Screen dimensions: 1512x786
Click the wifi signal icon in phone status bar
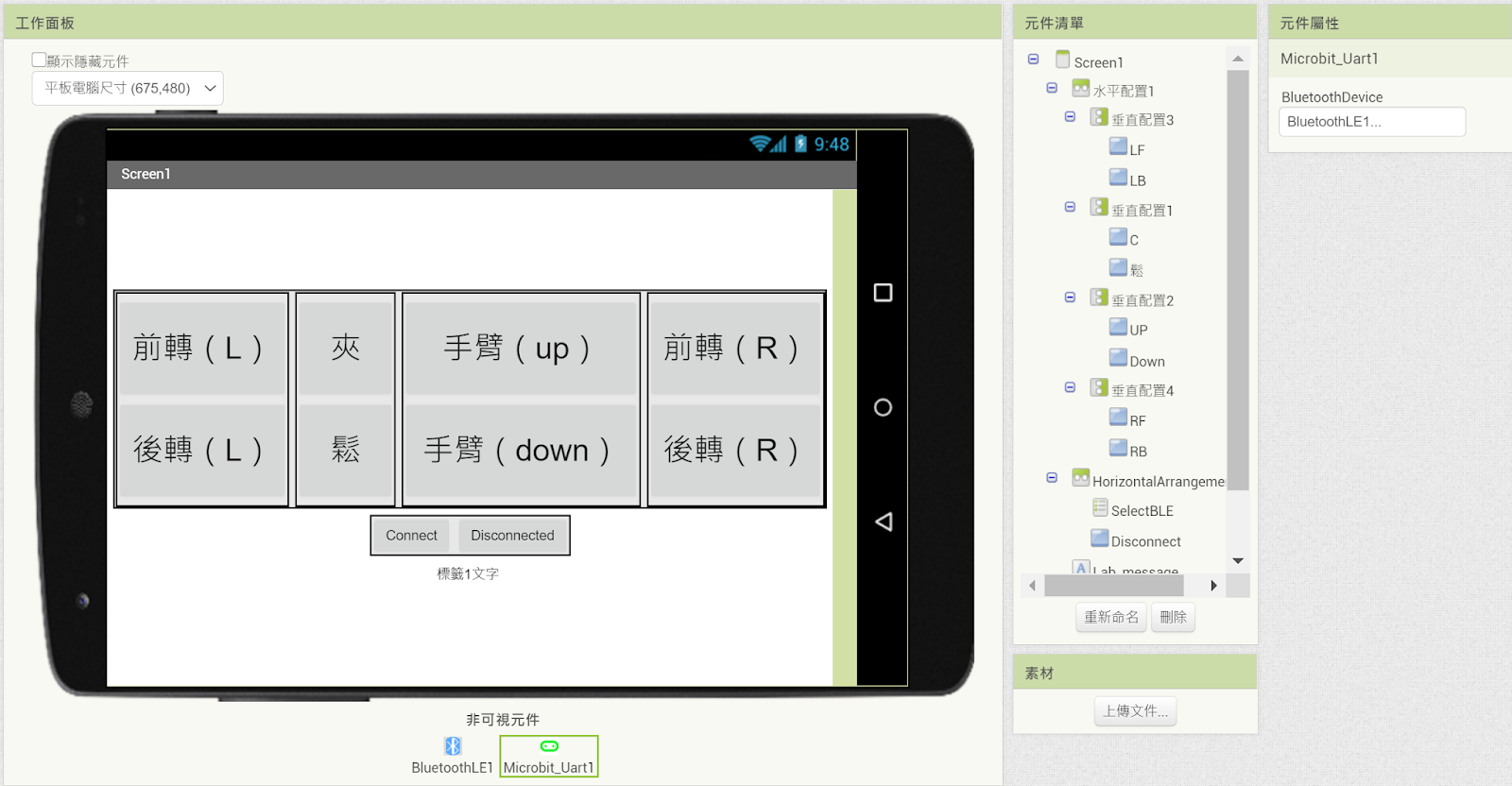(760, 144)
